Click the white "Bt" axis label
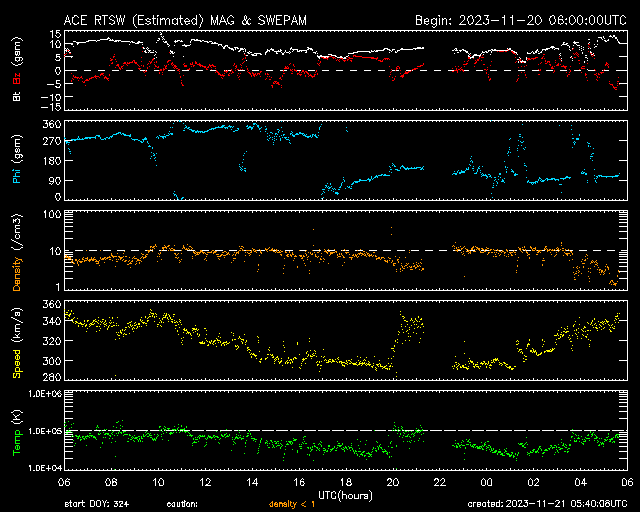The height and width of the screenshot is (512, 640). point(17,97)
